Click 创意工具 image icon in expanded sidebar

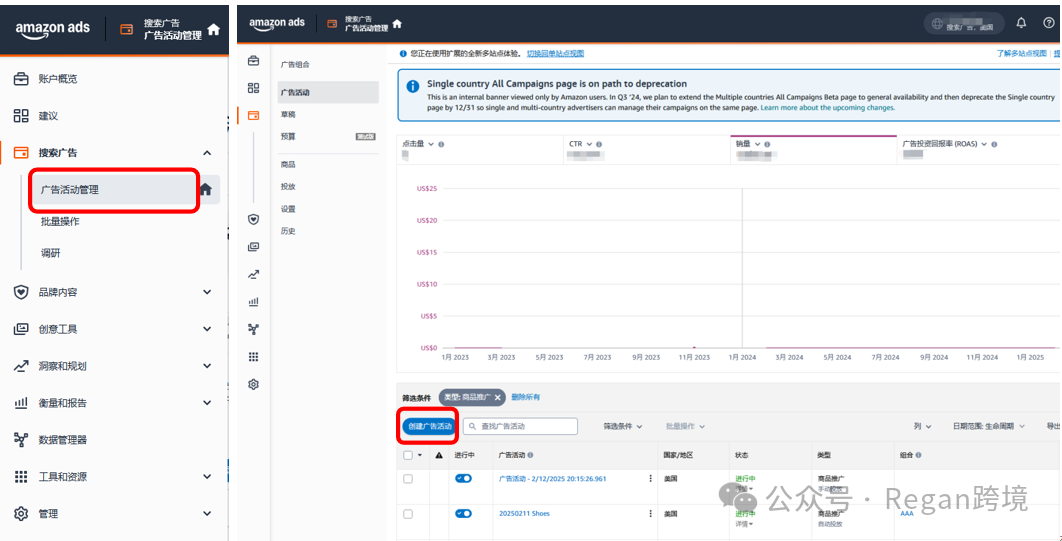coord(21,329)
